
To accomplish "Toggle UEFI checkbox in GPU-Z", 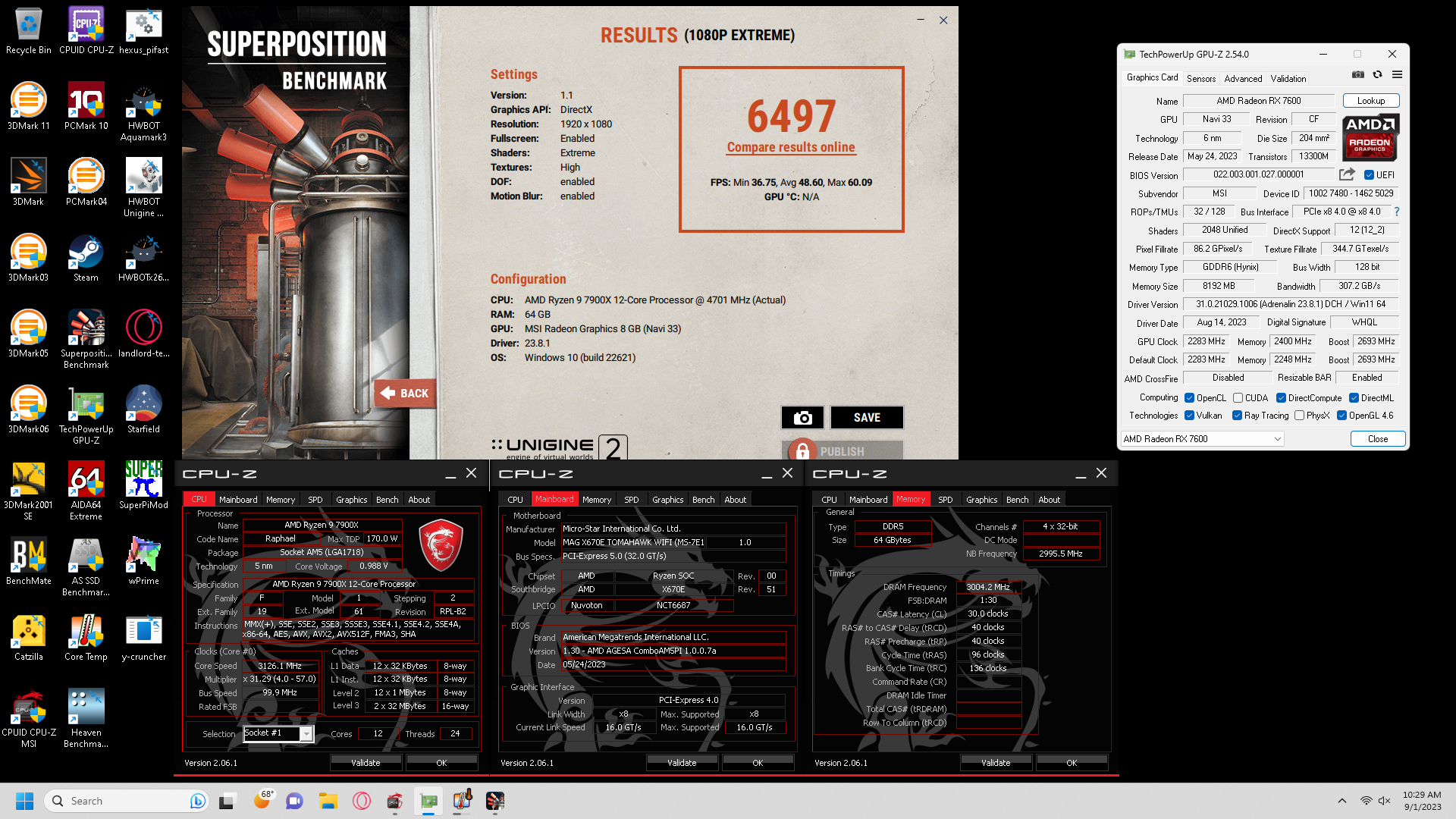I will pyautogui.click(x=1370, y=175).
